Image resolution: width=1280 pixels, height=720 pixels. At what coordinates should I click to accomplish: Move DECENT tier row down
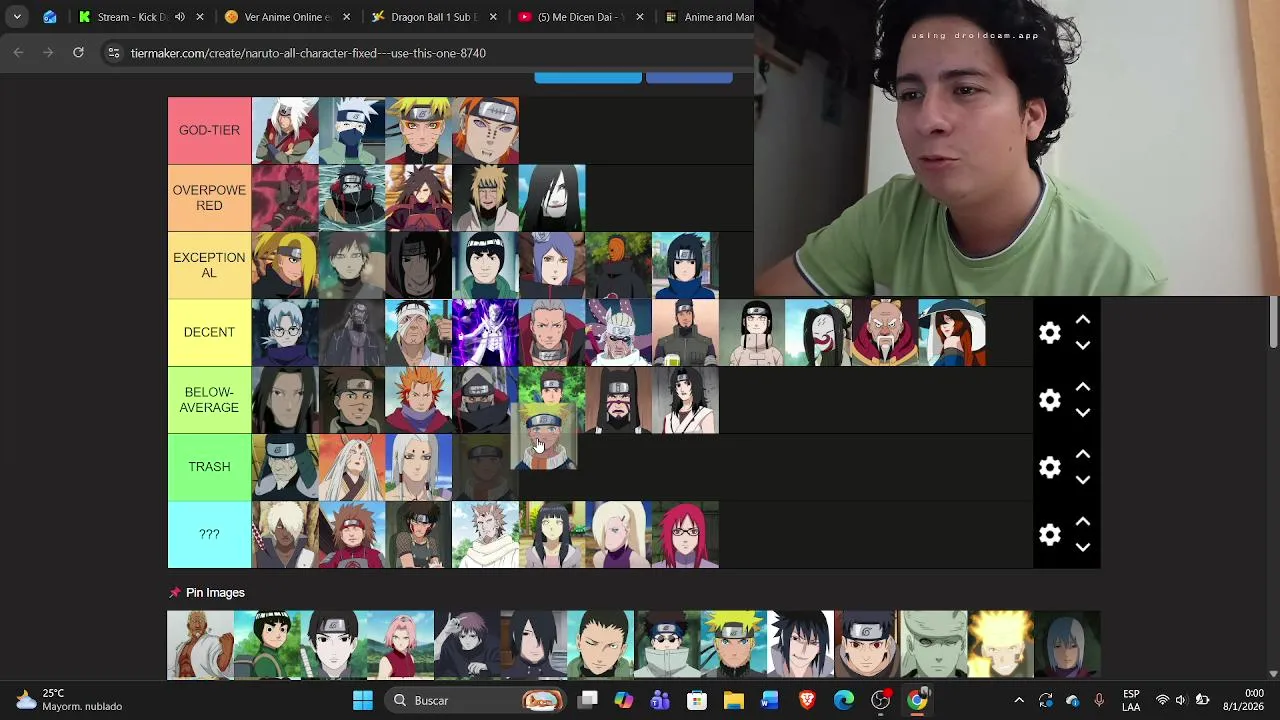click(x=1083, y=345)
